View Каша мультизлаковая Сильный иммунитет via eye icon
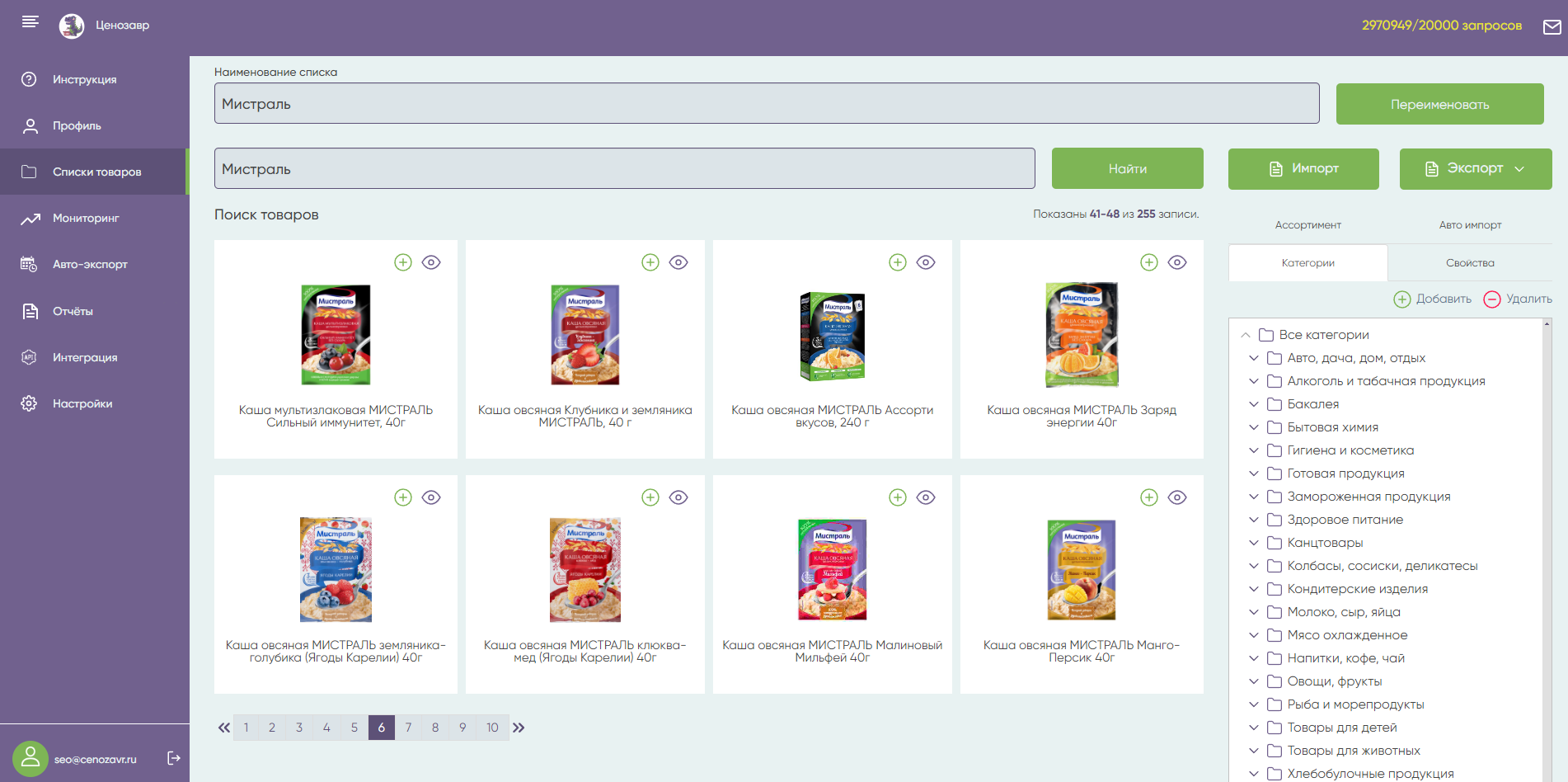The width and height of the screenshot is (1568, 782). (x=431, y=262)
